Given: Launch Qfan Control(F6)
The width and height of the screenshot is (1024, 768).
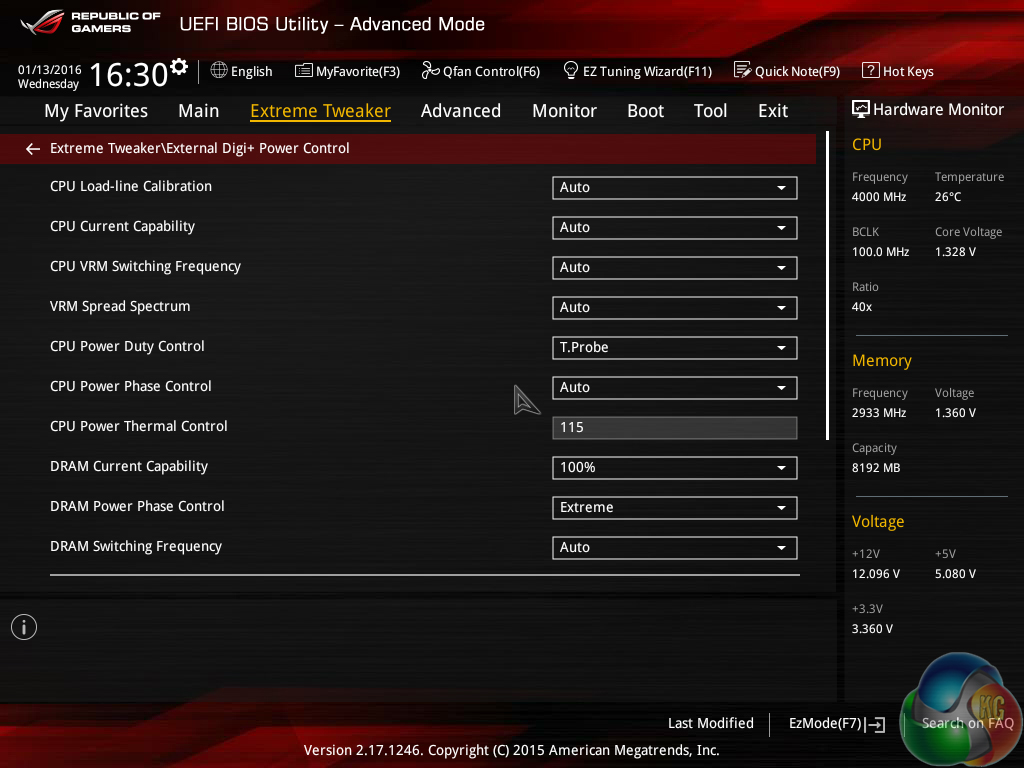Looking at the screenshot, I should click(x=481, y=71).
